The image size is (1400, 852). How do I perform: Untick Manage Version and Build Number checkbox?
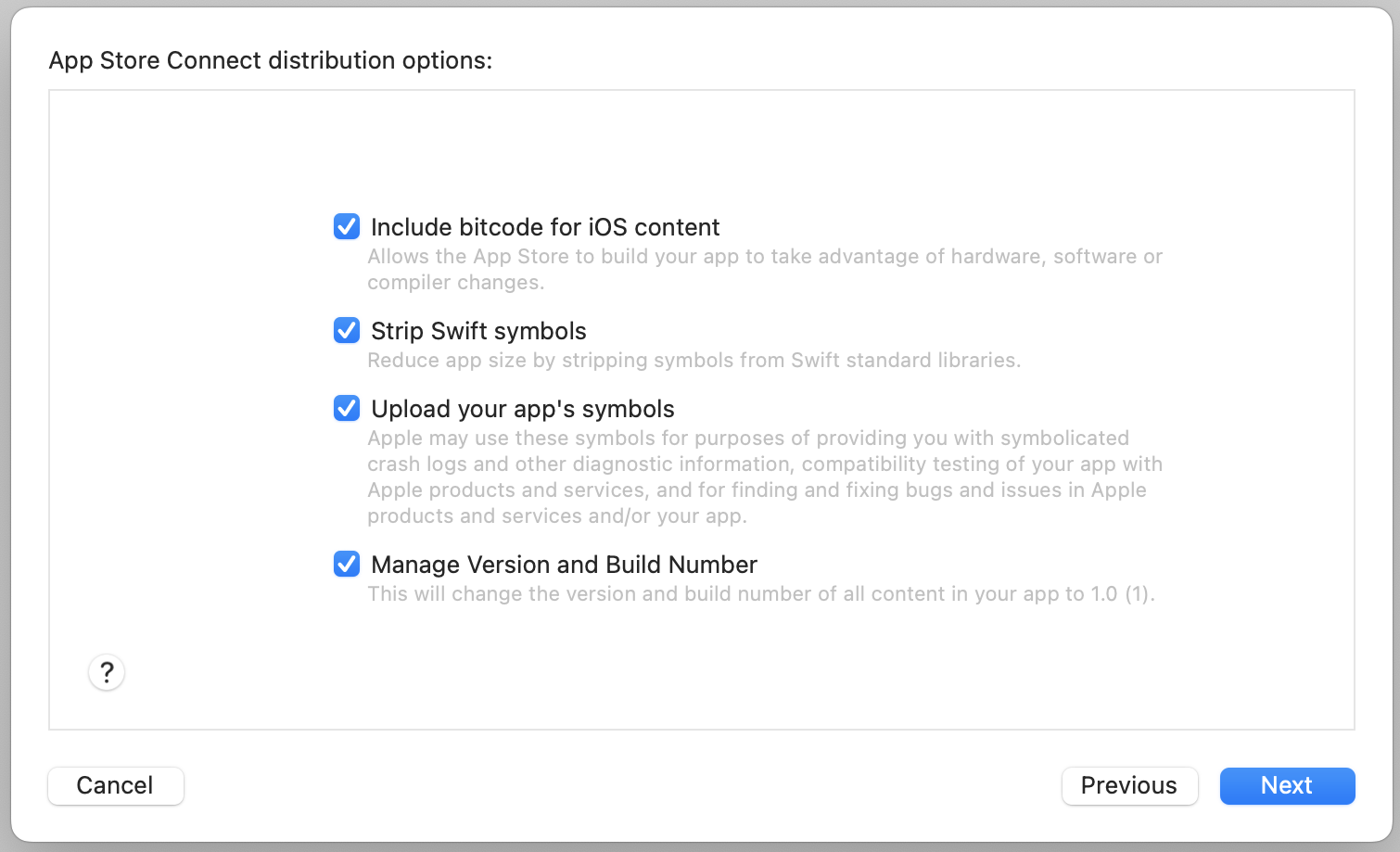pos(347,564)
